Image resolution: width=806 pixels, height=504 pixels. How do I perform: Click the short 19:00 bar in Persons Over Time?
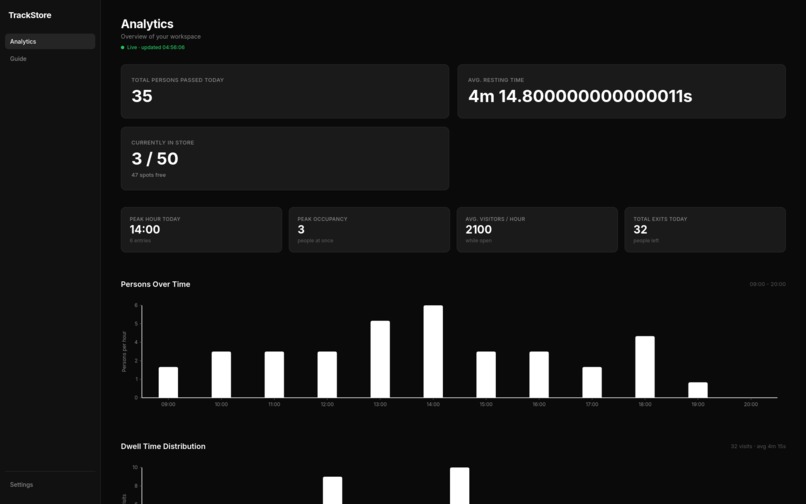698,390
